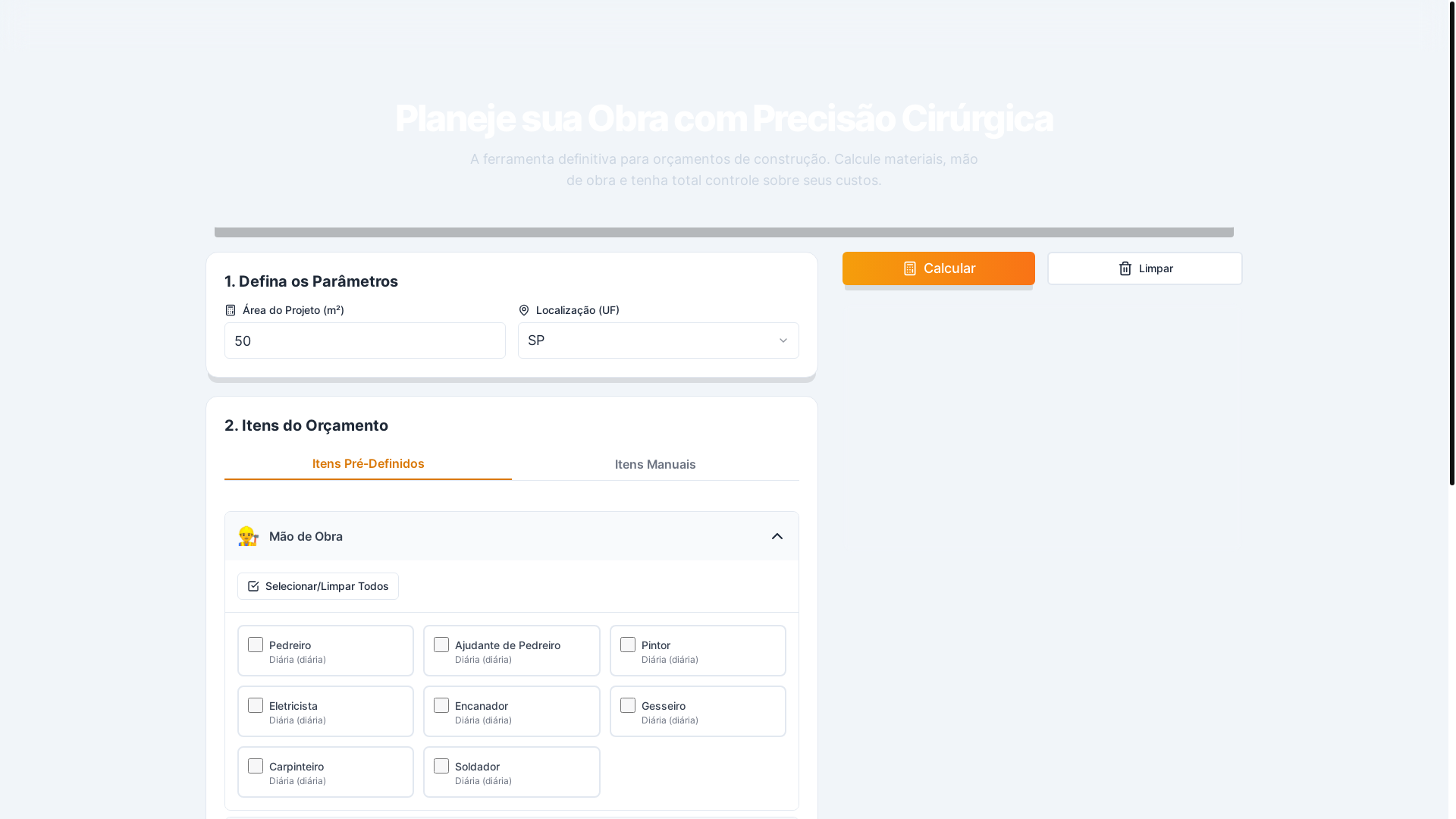
Task: Tick the Pintor checkbox
Action: (x=628, y=645)
